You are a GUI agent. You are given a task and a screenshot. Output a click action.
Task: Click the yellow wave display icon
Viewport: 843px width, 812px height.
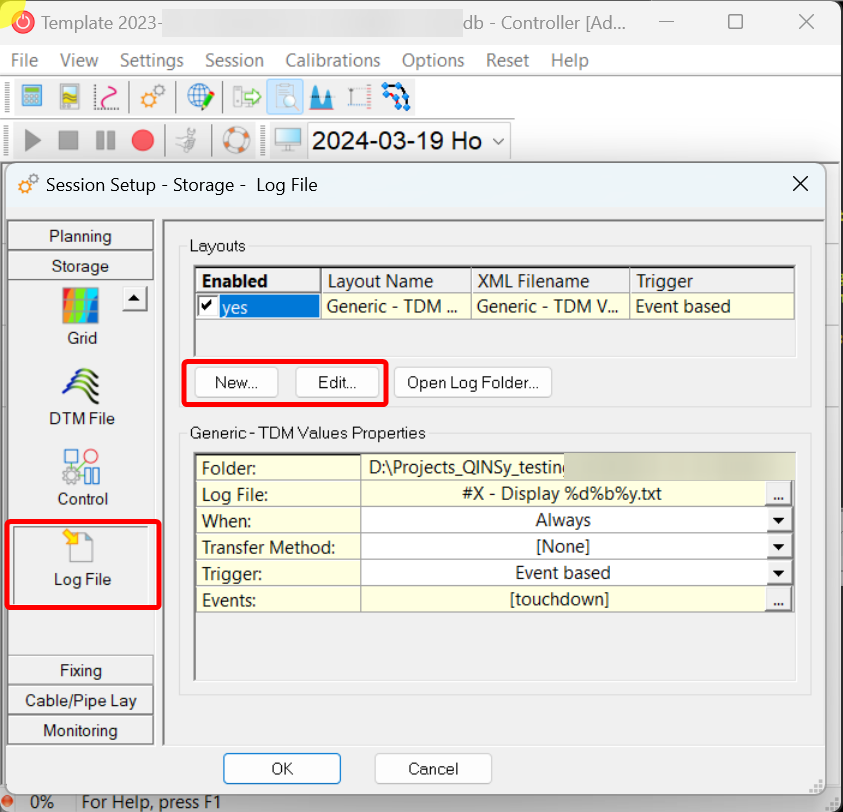tap(69, 97)
